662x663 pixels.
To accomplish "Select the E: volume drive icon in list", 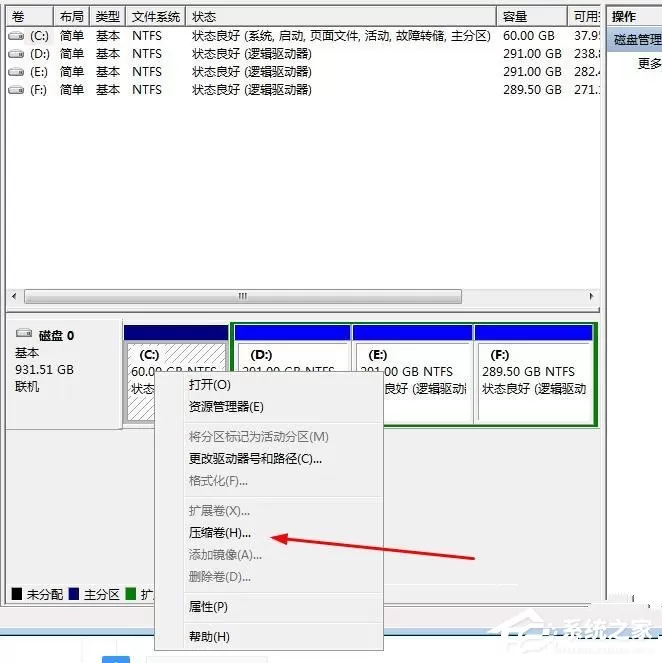I will (16, 72).
